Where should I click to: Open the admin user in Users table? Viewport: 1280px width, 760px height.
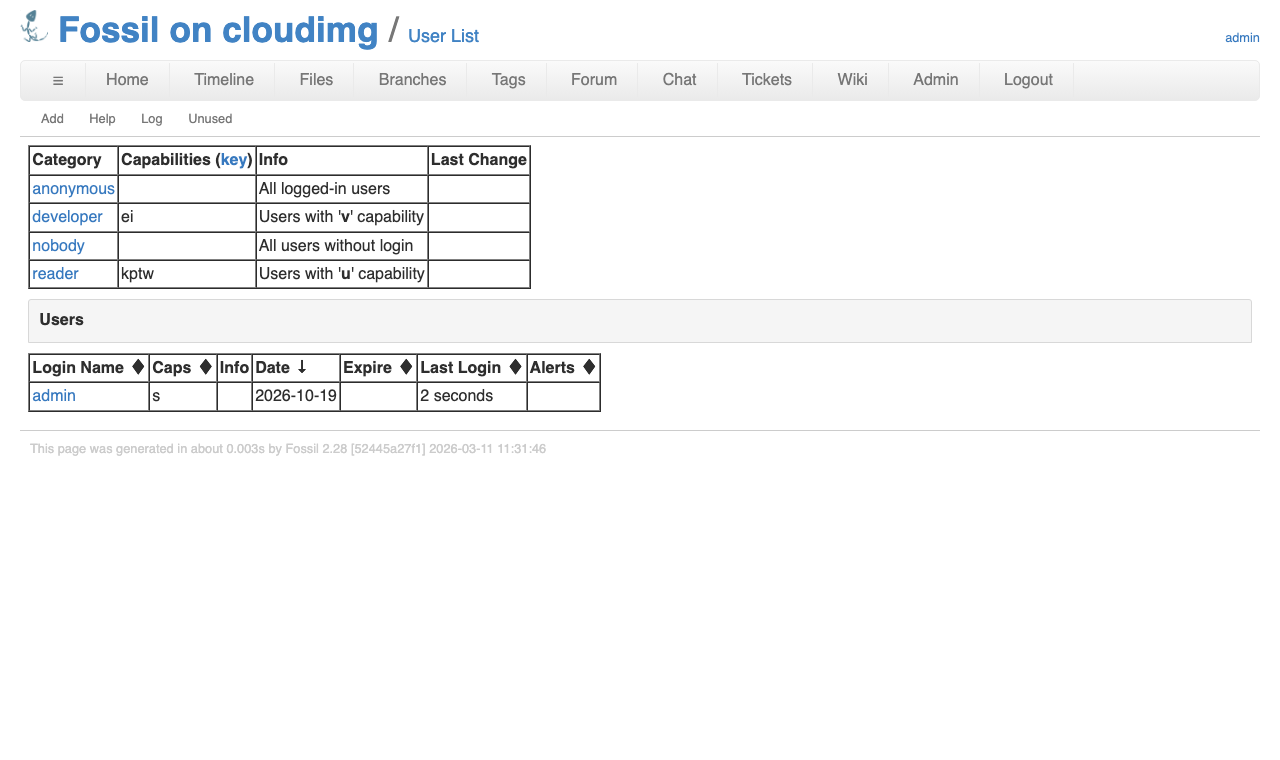click(x=54, y=396)
